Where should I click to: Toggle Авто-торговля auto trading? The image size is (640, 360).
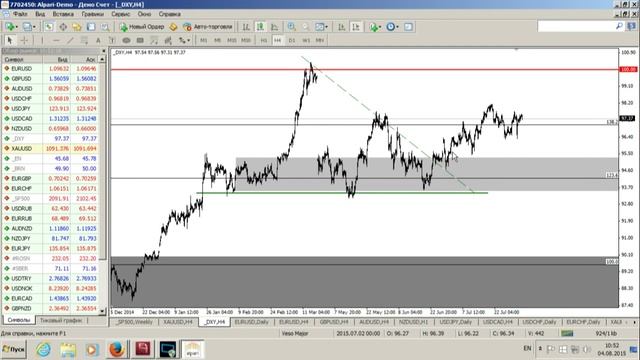point(208,27)
